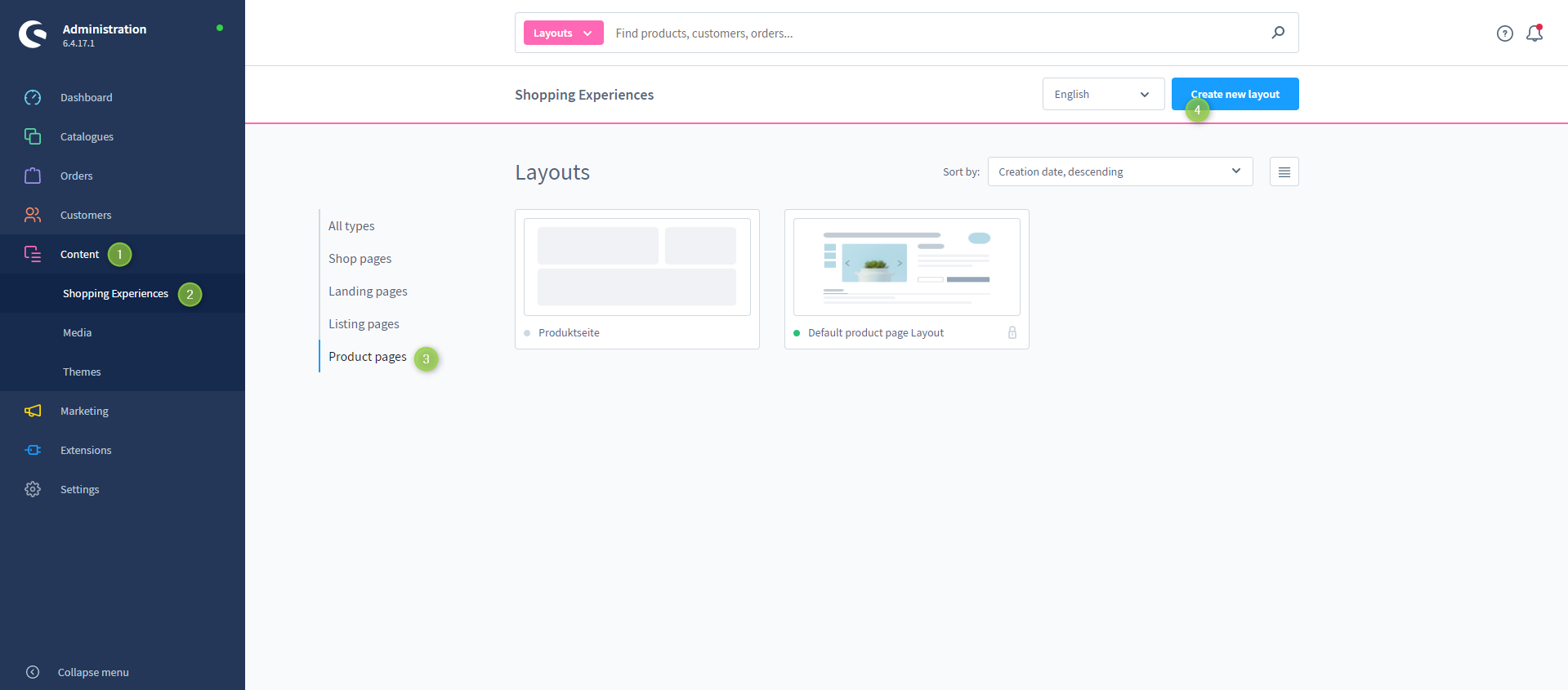Click the Produktseite layout name

point(569,332)
